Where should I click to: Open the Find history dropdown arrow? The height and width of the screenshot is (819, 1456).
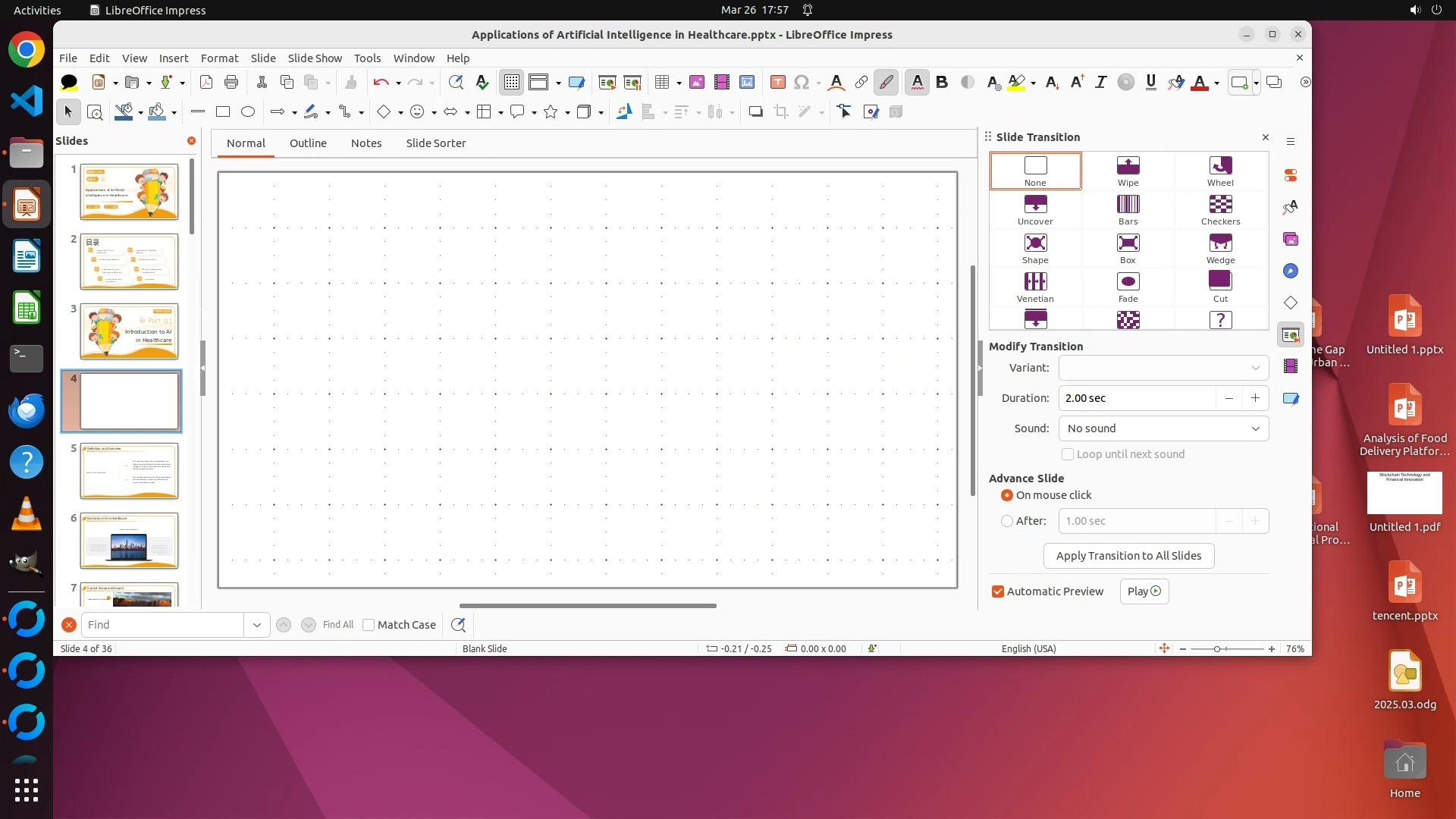(257, 625)
